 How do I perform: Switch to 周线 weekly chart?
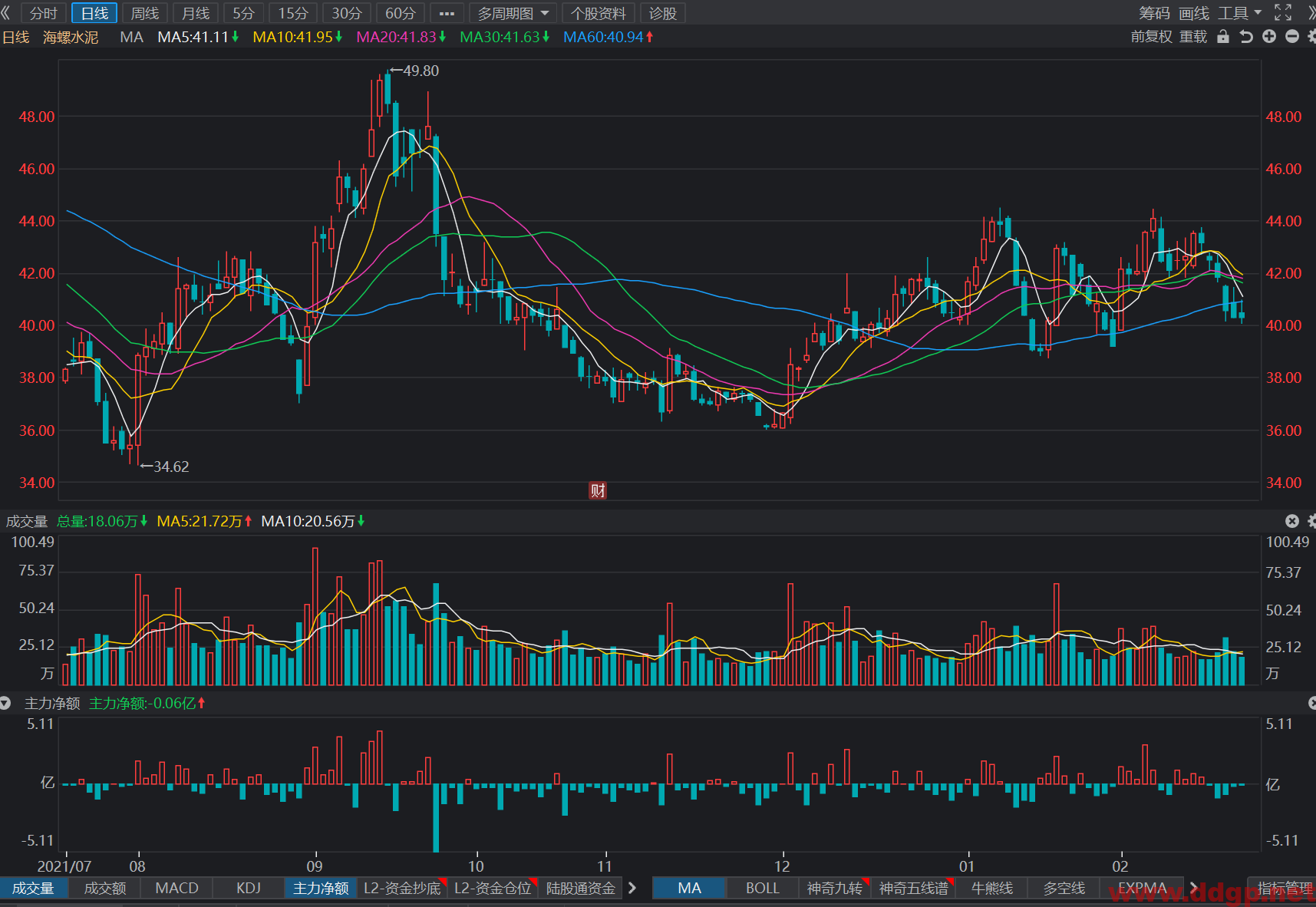click(x=145, y=13)
